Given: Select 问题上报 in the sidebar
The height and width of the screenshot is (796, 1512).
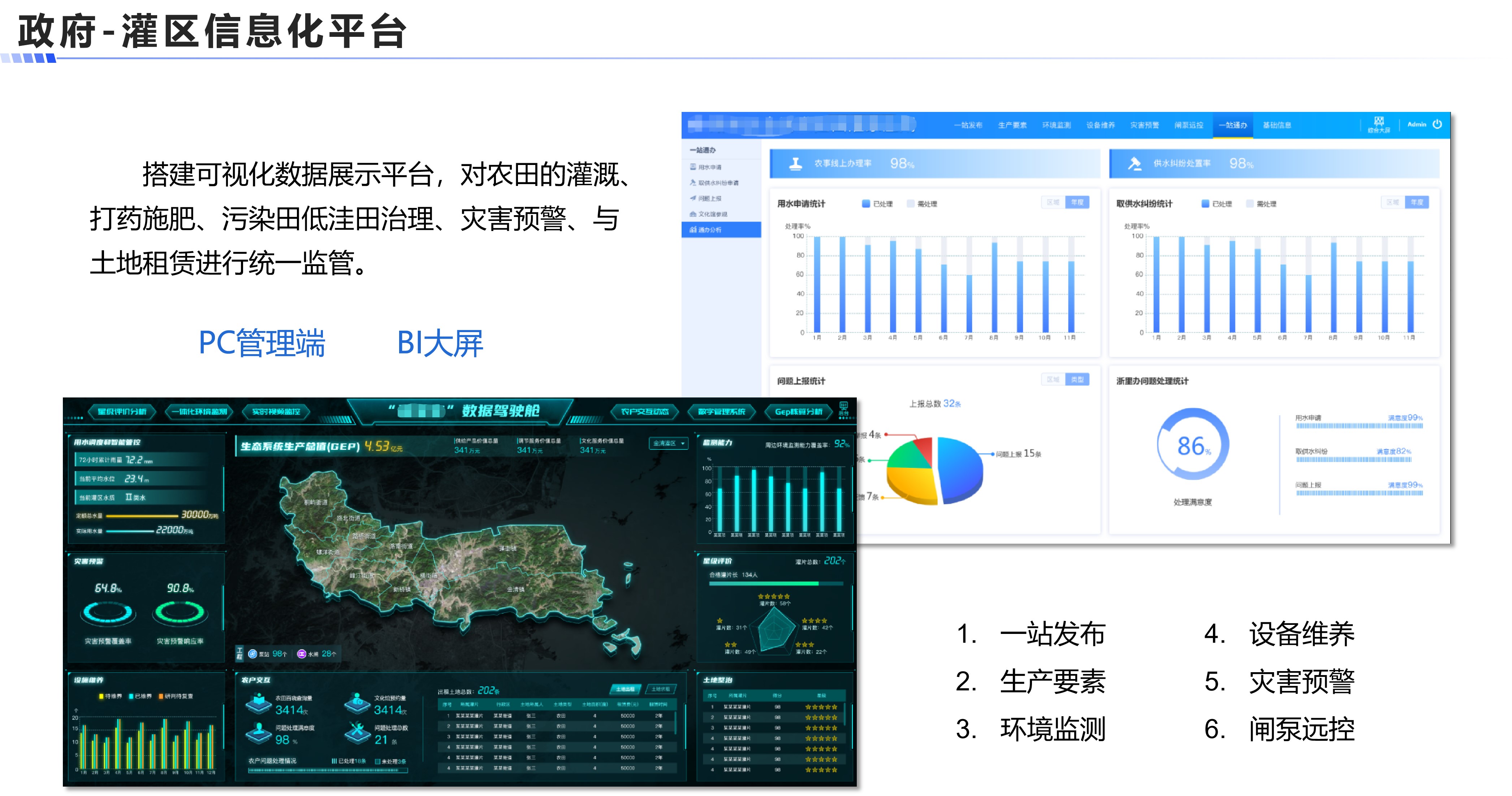Looking at the screenshot, I should pyautogui.click(x=705, y=198).
